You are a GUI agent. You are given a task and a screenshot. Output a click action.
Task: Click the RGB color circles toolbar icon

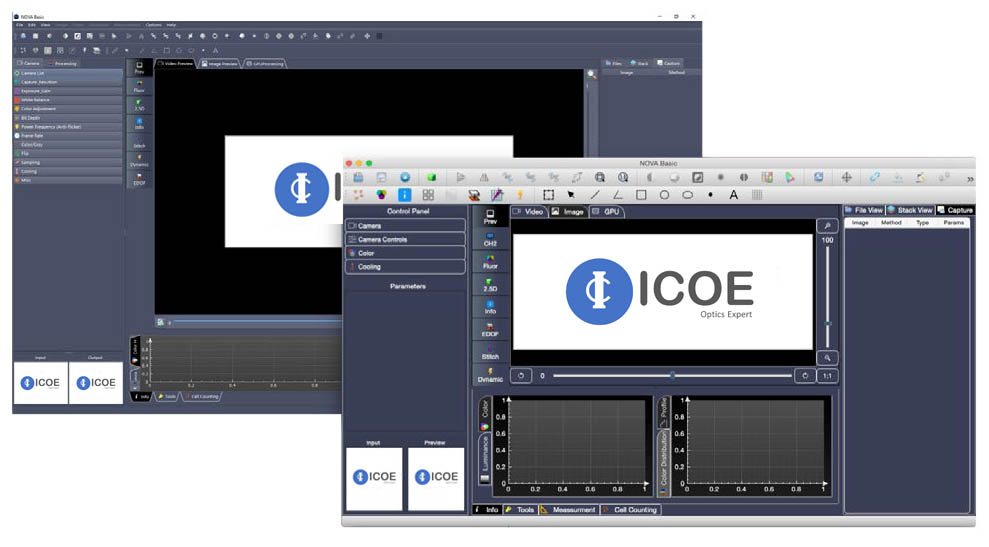coord(381,195)
